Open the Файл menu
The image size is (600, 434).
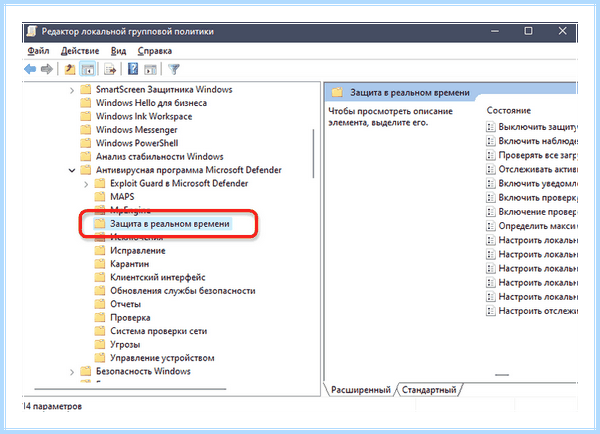pyautogui.click(x=38, y=51)
